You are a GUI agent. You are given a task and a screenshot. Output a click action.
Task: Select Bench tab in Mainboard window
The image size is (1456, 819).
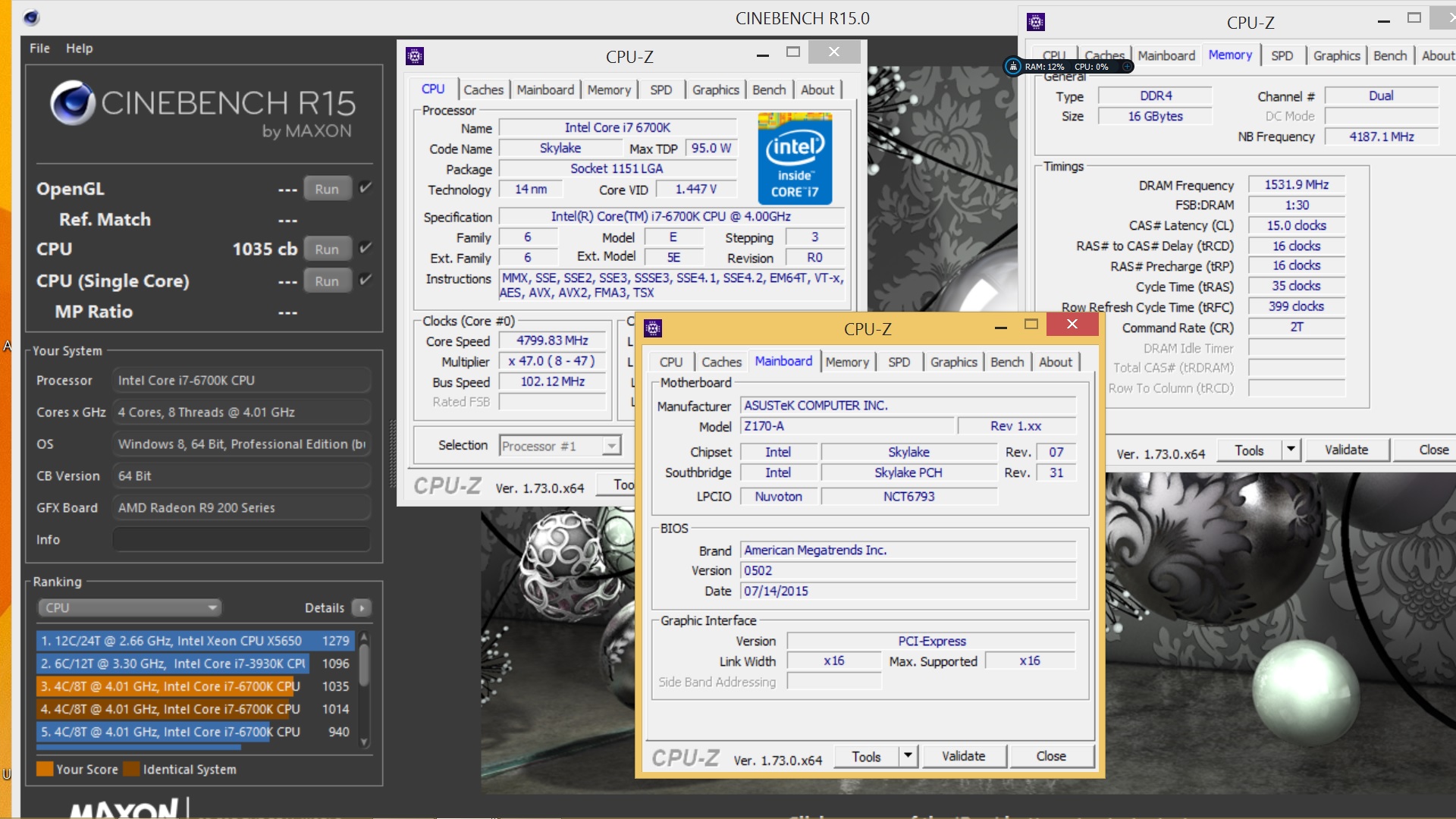pos(1007,362)
